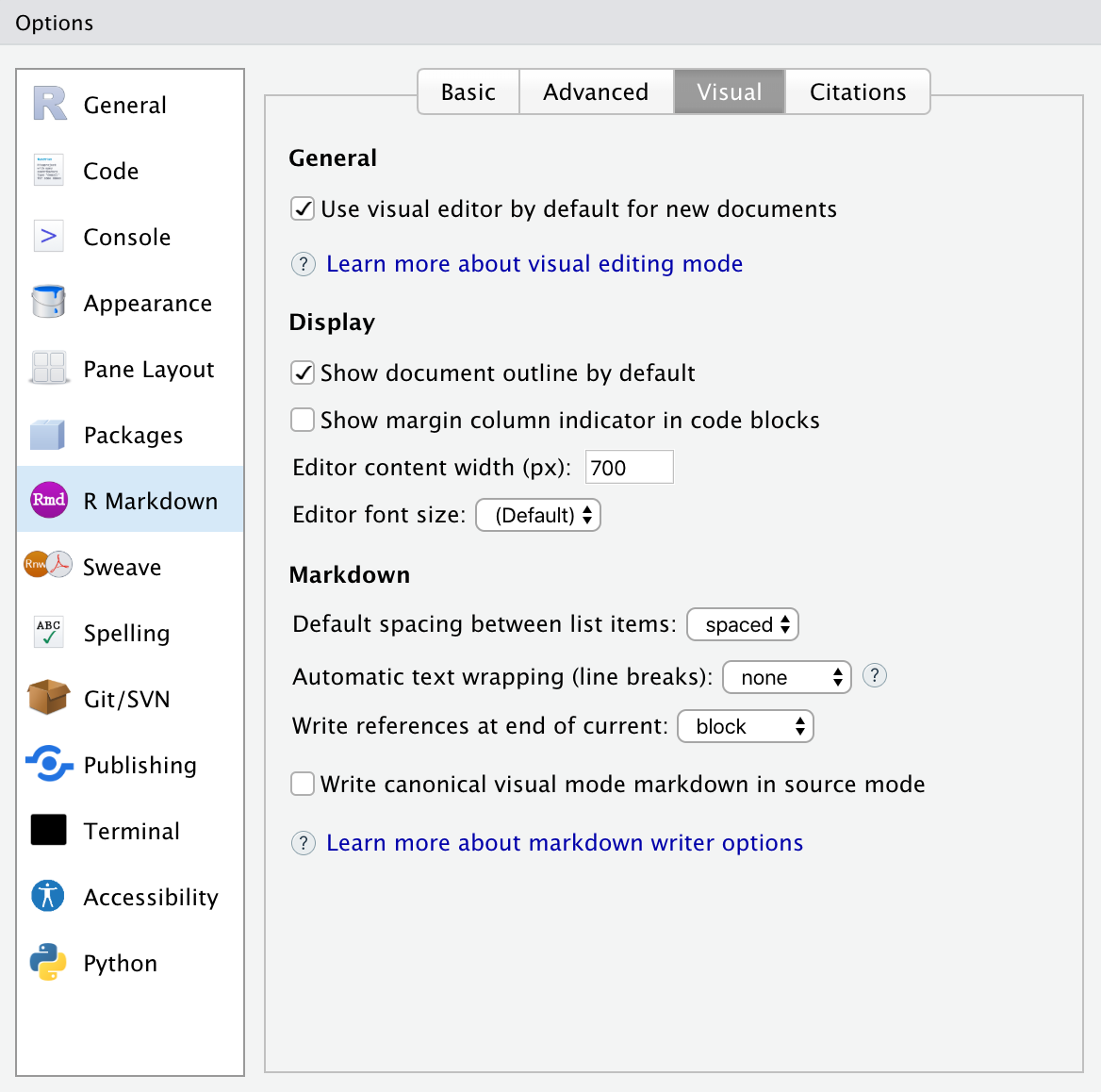1101x1092 pixels.
Task: Open the 'Editor font size' dropdown
Action: point(537,515)
